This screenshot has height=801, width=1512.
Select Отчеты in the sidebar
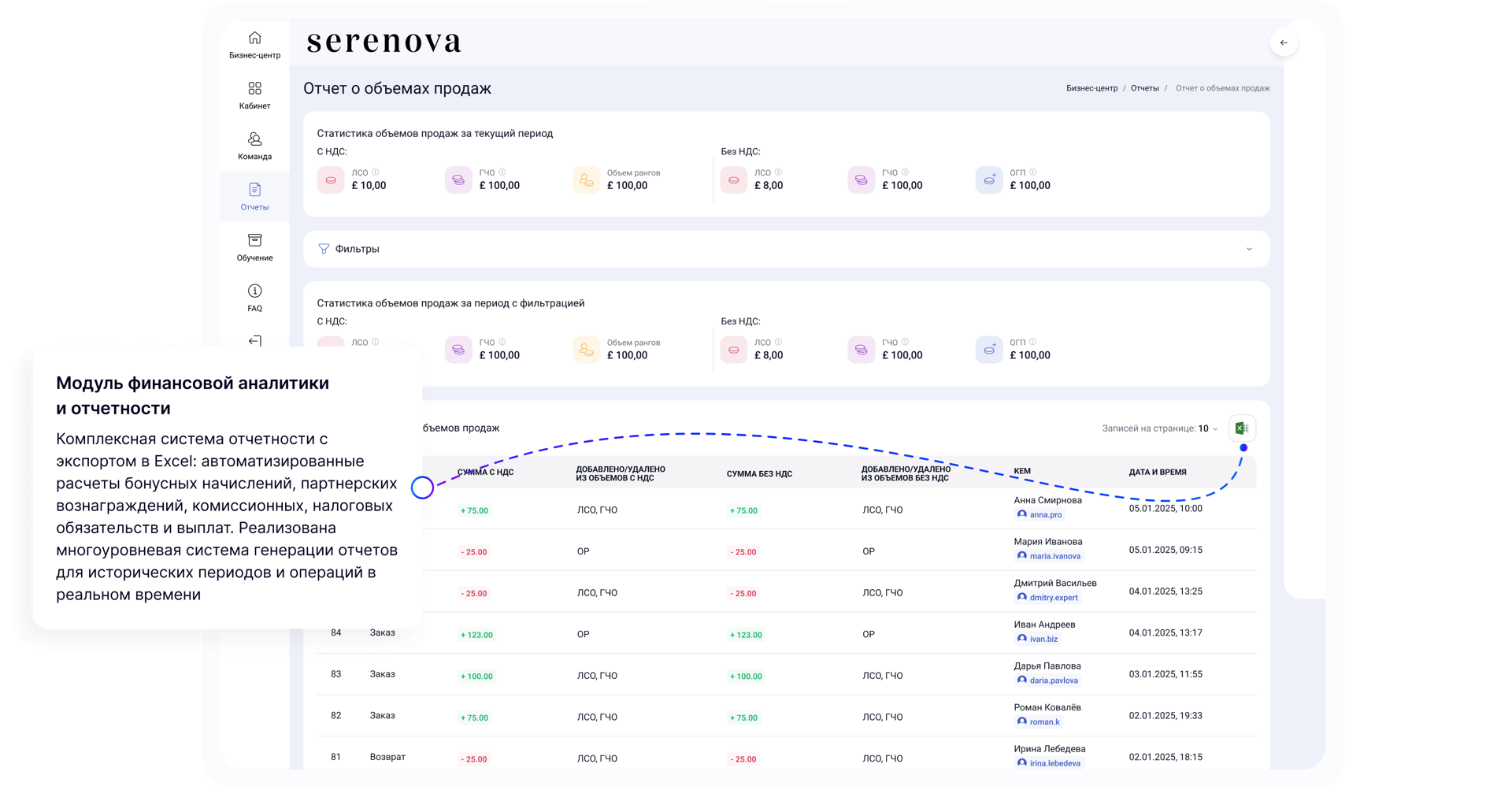254,197
